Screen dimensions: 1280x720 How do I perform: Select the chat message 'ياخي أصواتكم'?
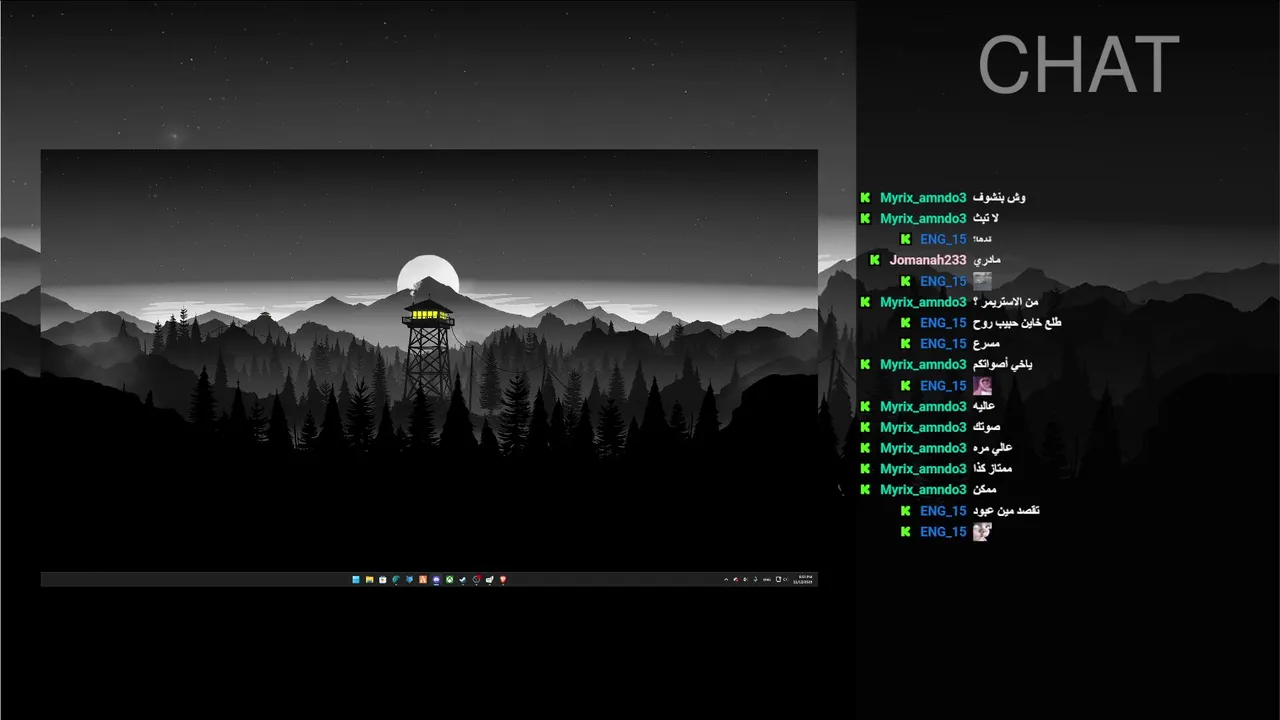point(1003,364)
